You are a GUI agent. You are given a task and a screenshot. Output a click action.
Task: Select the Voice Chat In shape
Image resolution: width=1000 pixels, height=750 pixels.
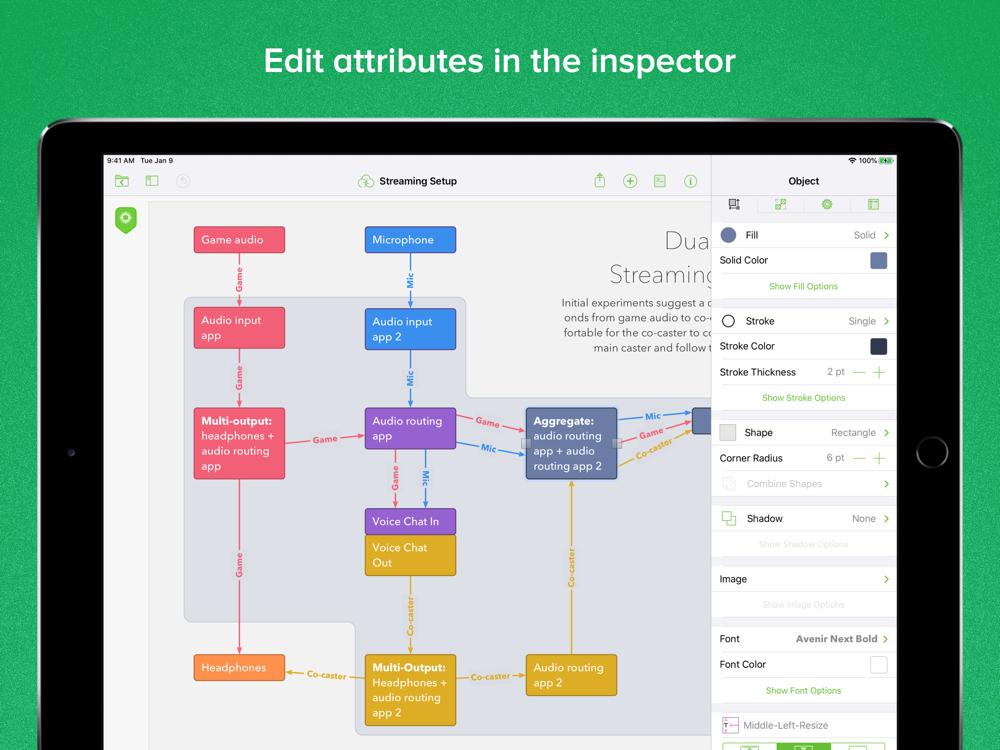click(410, 521)
